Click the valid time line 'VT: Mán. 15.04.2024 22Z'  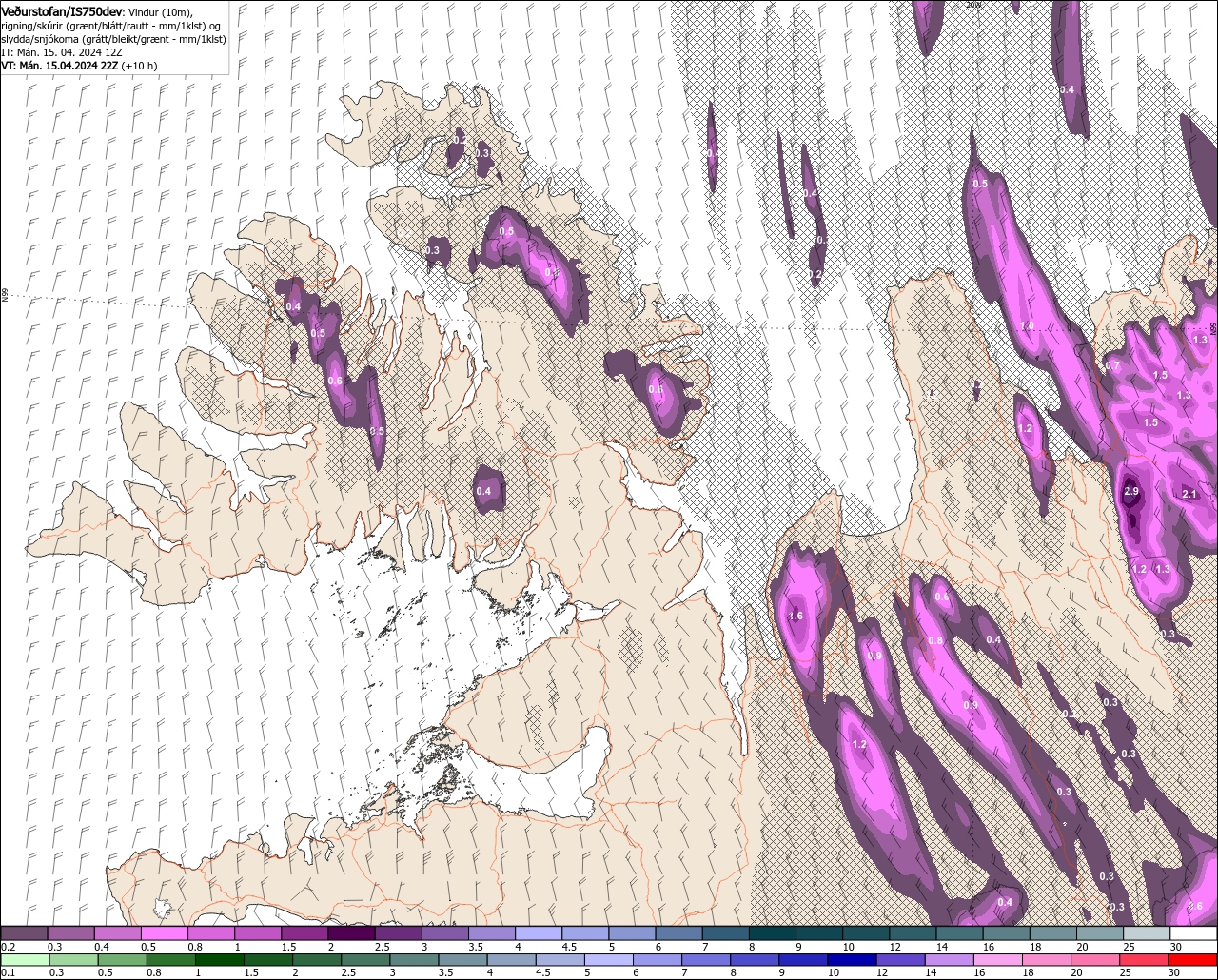tap(59, 66)
